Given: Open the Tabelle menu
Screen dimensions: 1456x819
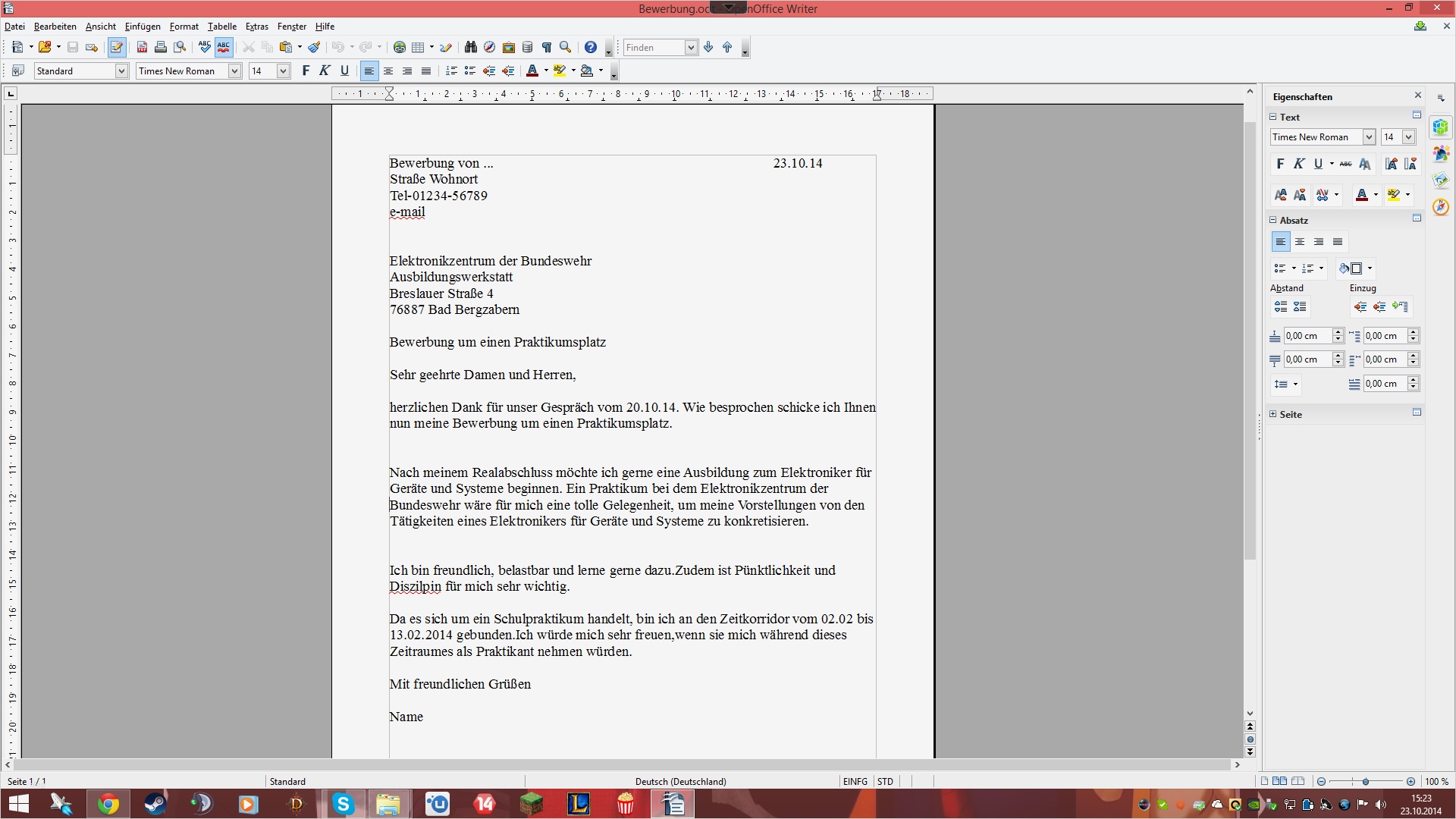Looking at the screenshot, I should (222, 27).
